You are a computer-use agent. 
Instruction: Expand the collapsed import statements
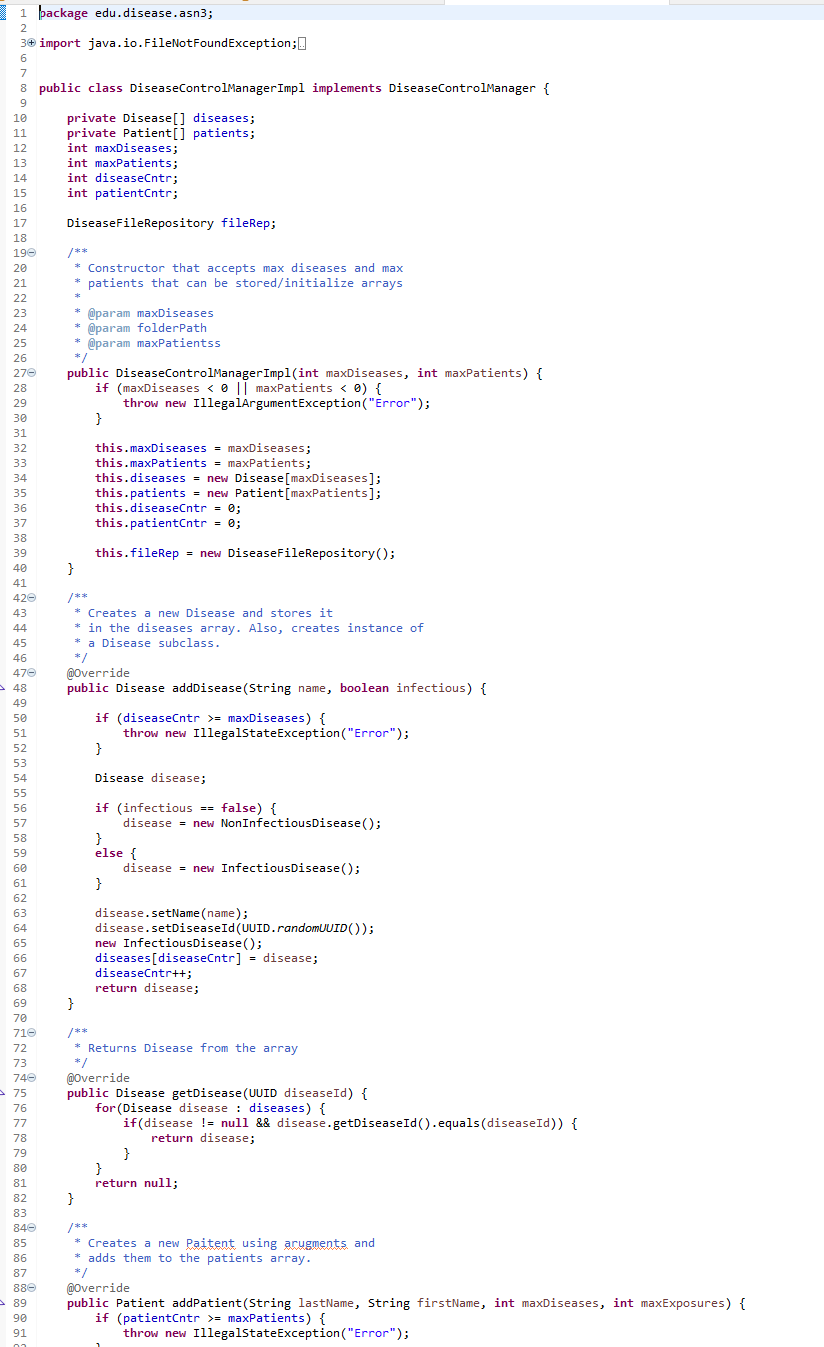[x=29, y=42]
